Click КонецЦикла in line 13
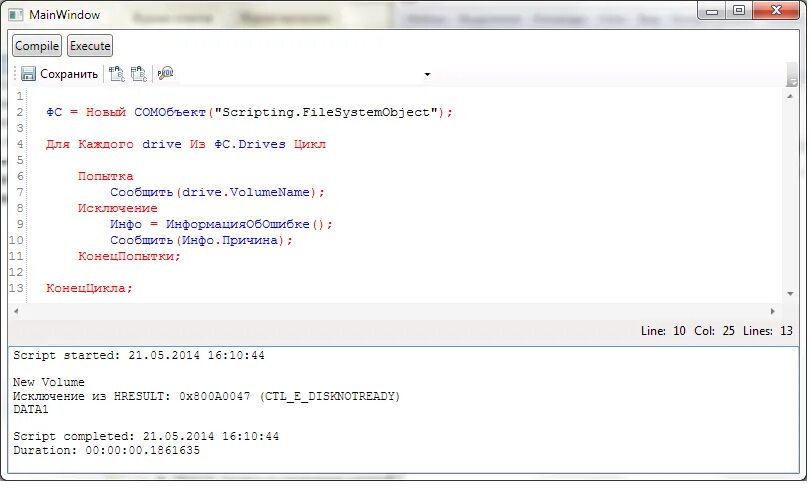 pos(86,289)
